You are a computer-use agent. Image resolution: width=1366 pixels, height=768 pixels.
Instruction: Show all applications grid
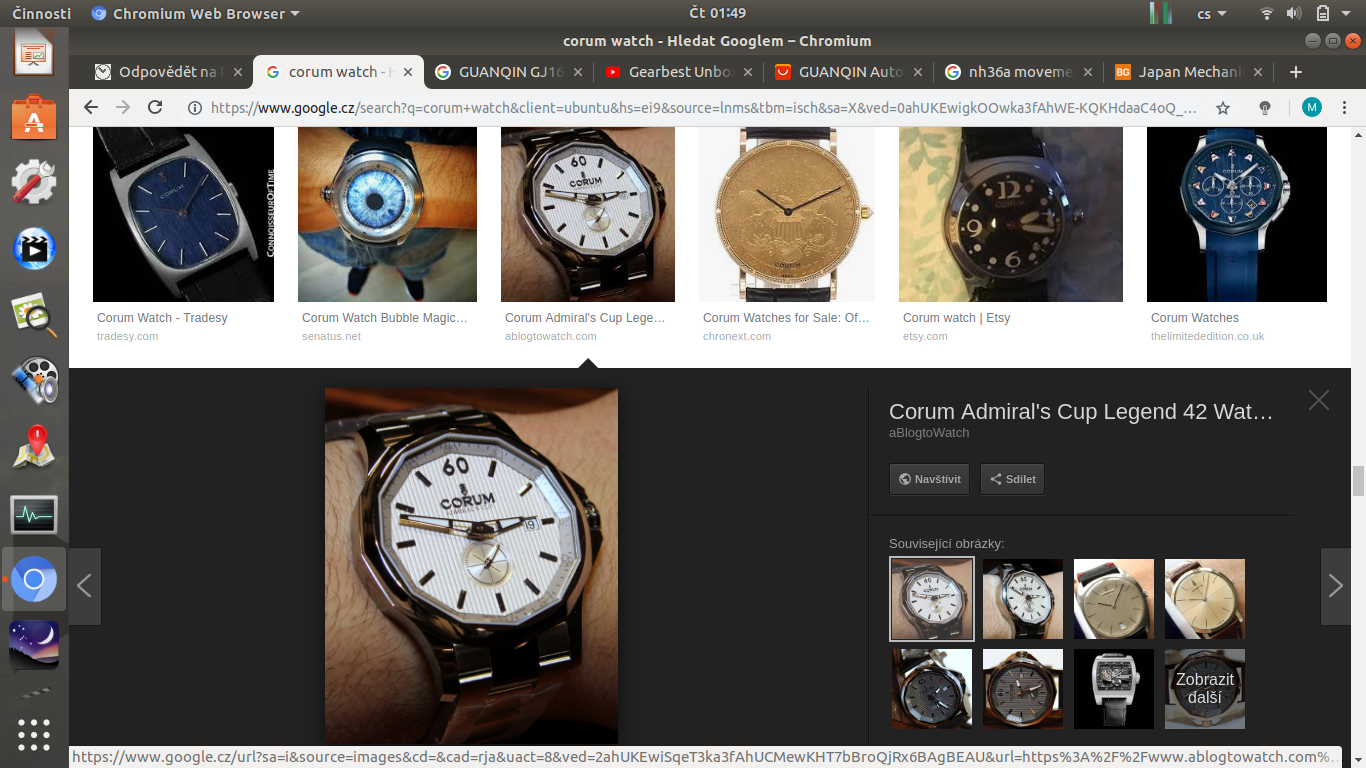coord(34,735)
